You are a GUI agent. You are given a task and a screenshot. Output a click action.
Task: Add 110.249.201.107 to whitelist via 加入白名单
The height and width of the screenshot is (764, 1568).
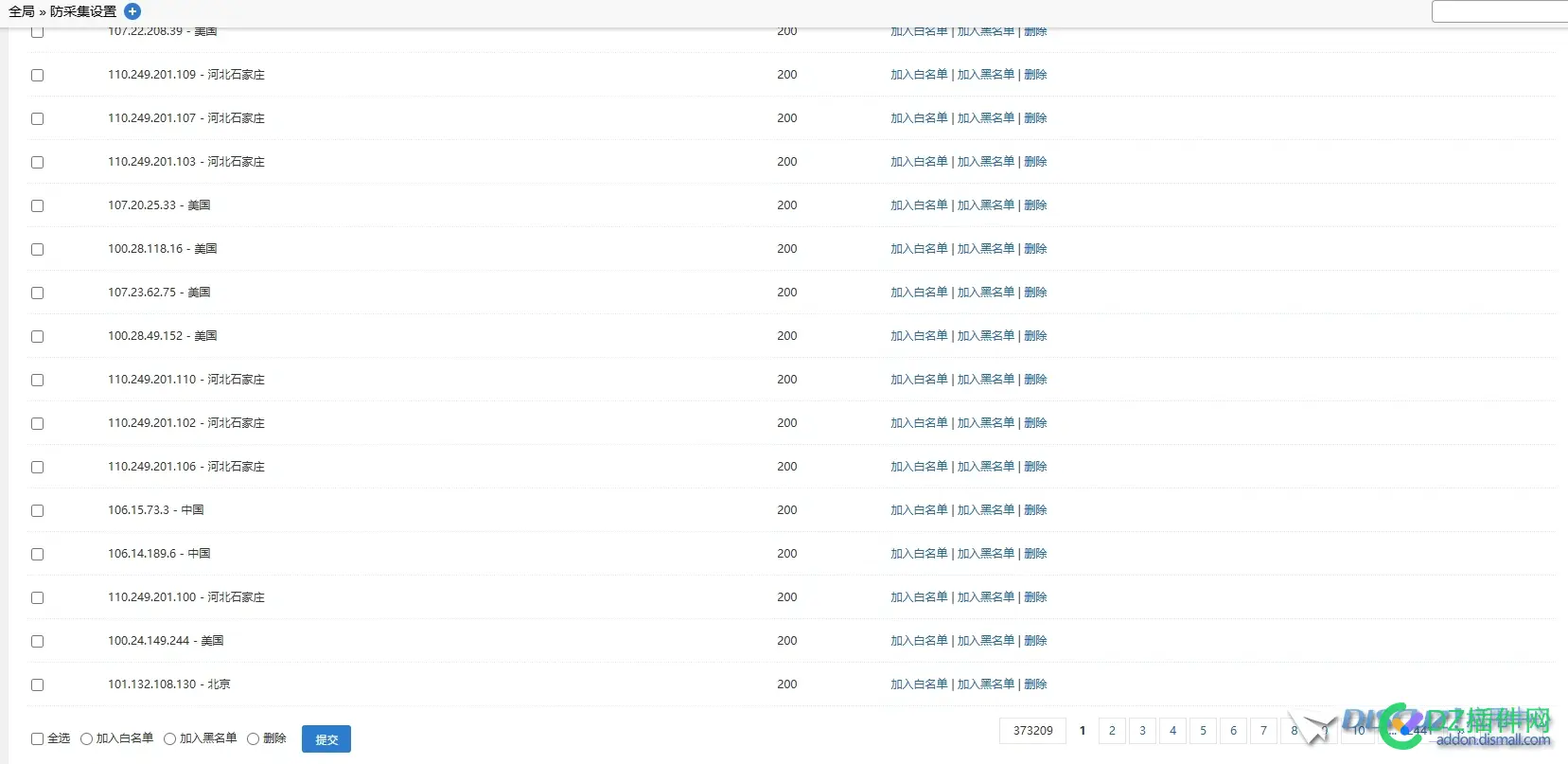point(918,118)
